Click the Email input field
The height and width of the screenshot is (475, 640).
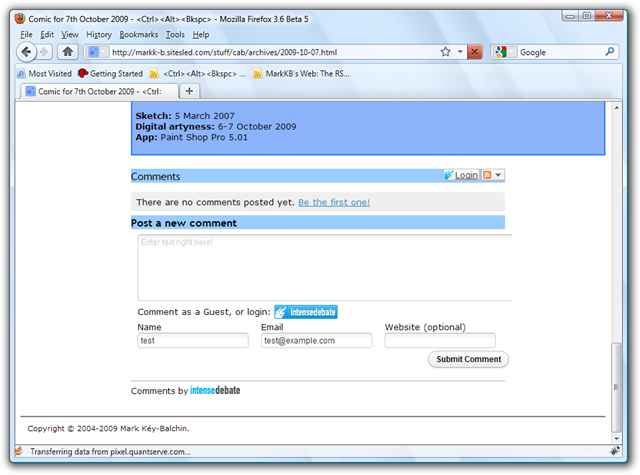click(x=316, y=341)
